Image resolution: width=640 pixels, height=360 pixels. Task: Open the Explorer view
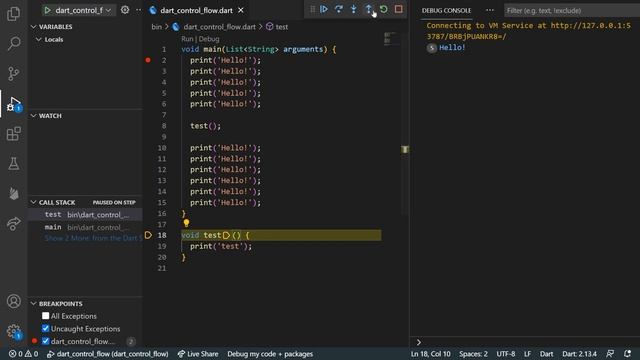[x=13, y=13]
